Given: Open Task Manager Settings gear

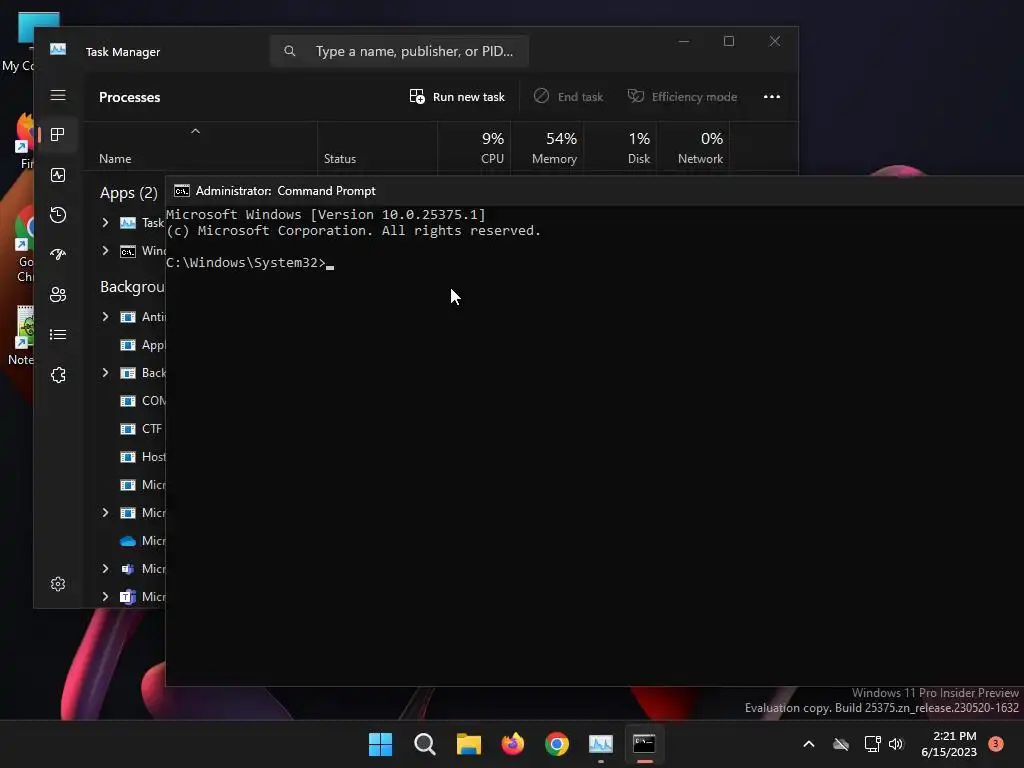Looking at the screenshot, I should point(58,584).
